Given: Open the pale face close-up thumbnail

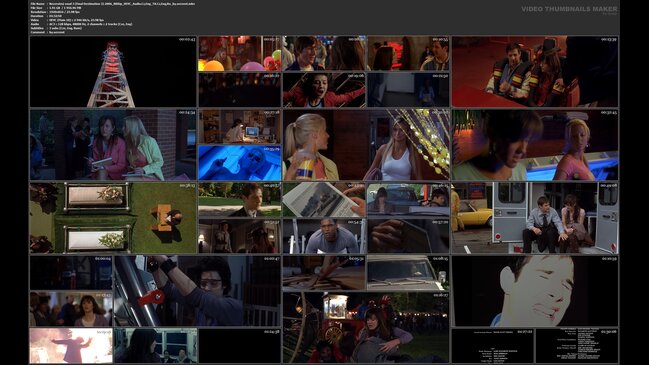Looking at the screenshot, I should pyautogui.click(x=535, y=291).
